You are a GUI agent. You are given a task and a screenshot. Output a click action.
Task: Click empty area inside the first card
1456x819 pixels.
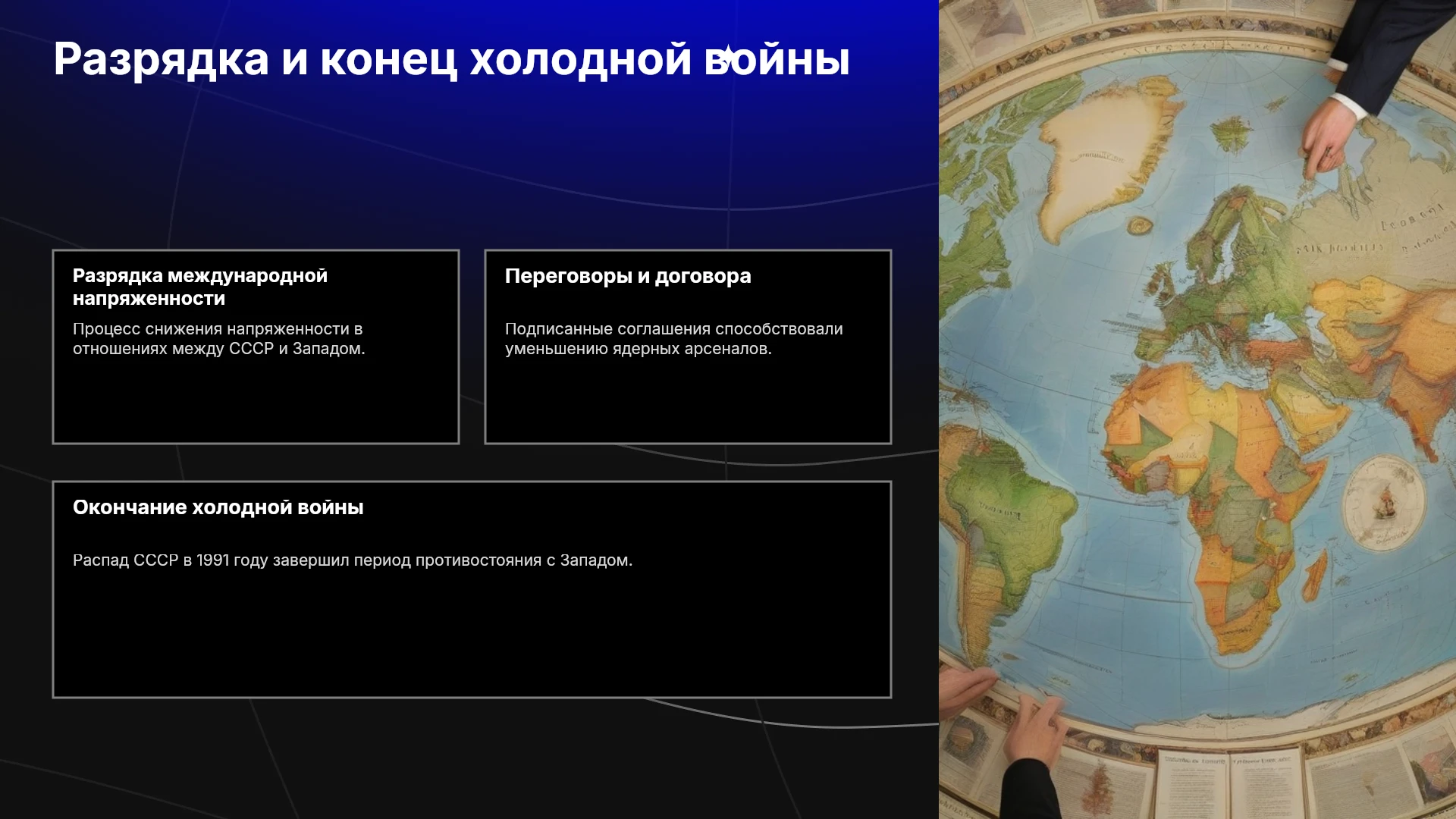pyautogui.click(x=256, y=402)
